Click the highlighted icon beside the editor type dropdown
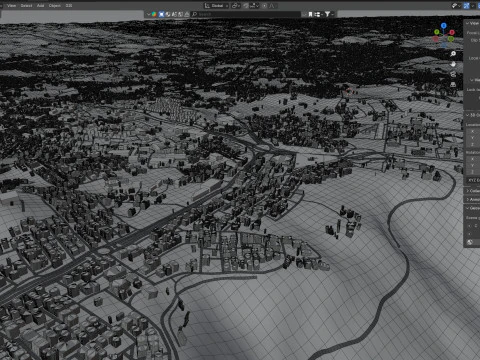The width and height of the screenshot is (480, 360). [x=161, y=14]
